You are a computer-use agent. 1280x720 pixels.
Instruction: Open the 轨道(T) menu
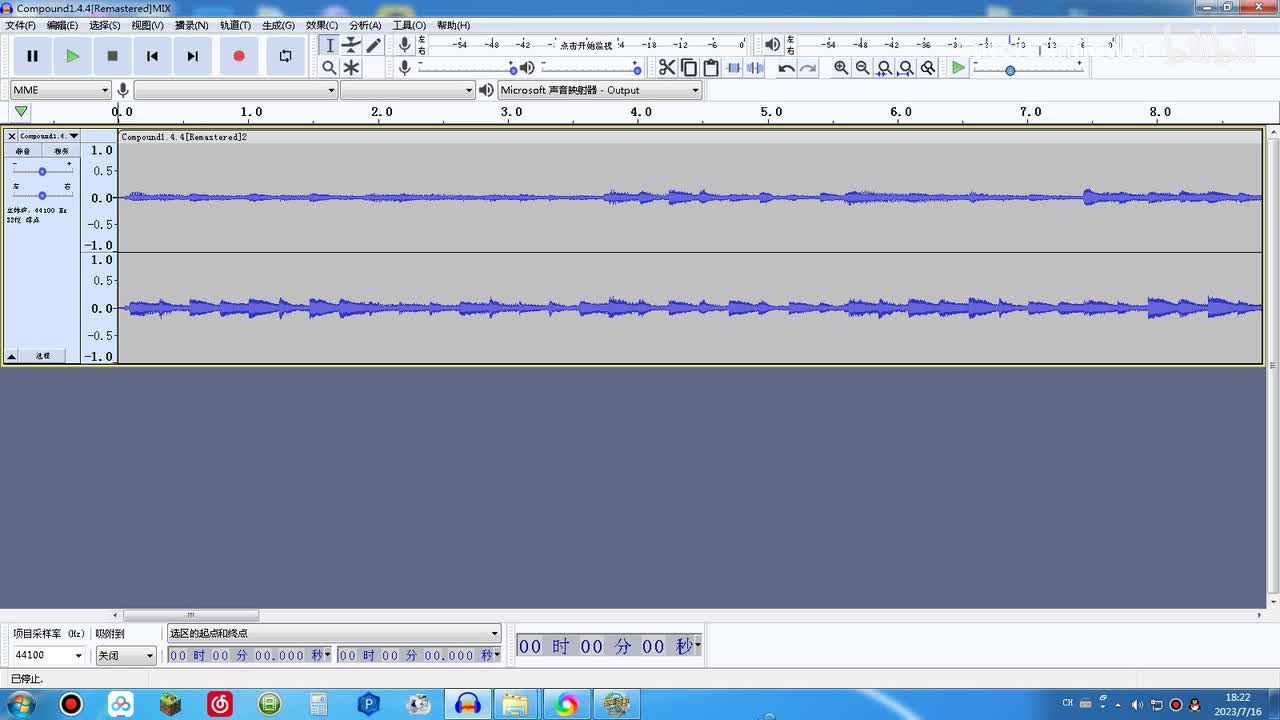click(x=235, y=25)
